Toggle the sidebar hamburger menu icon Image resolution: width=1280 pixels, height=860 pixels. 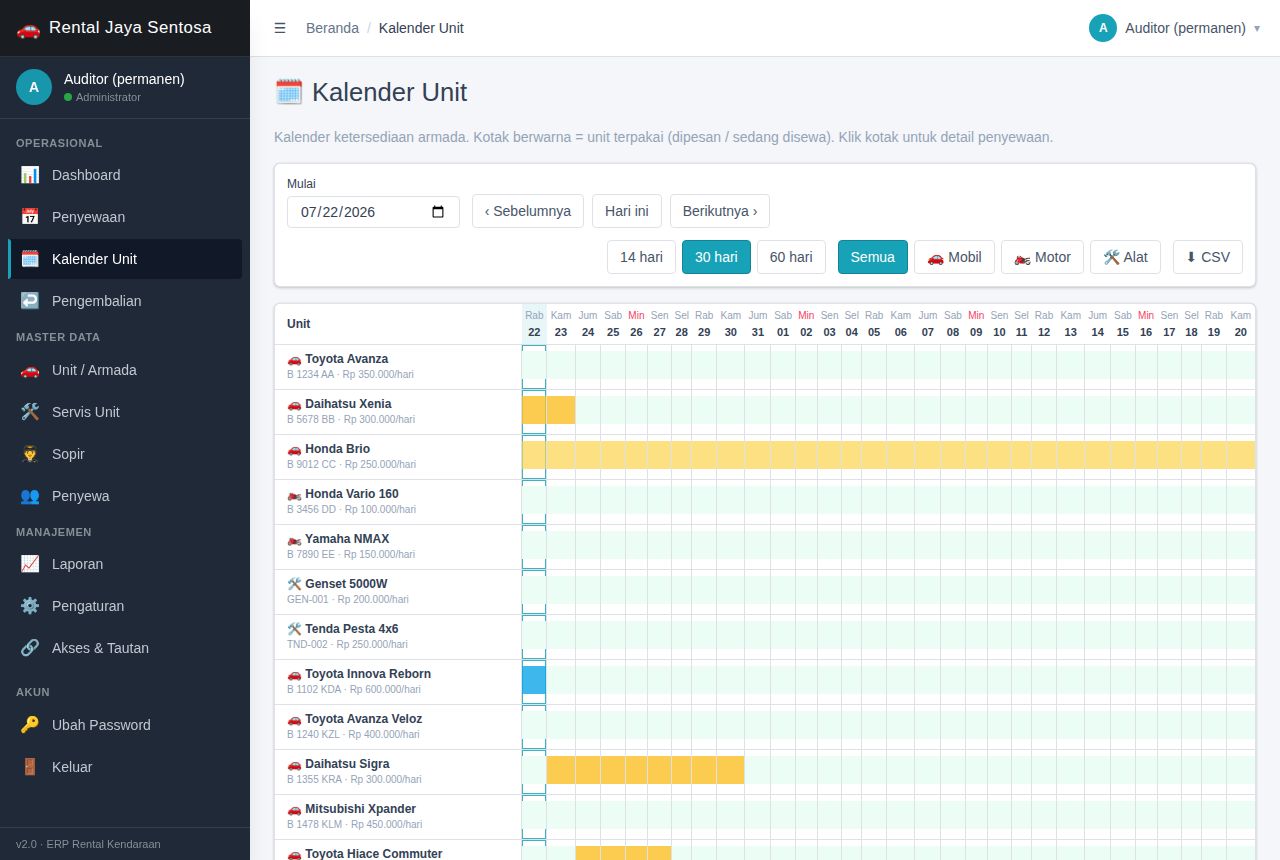click(x=280, y=28)
